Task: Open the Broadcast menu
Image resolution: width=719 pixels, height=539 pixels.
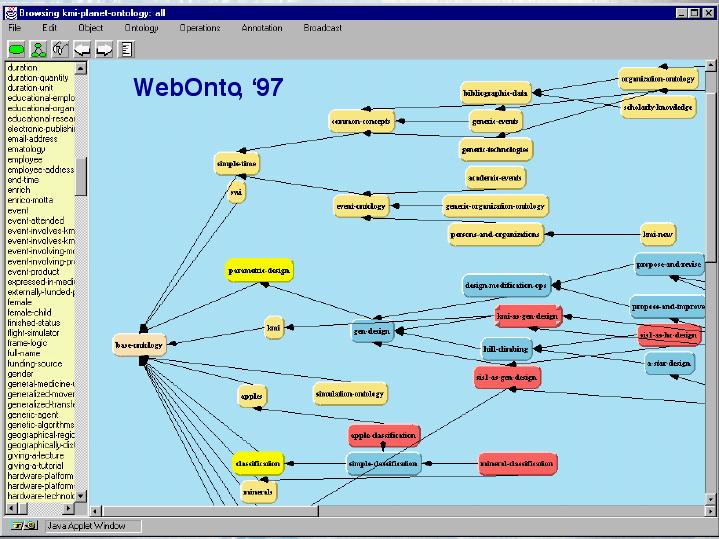Action: (x=323, y=28)
